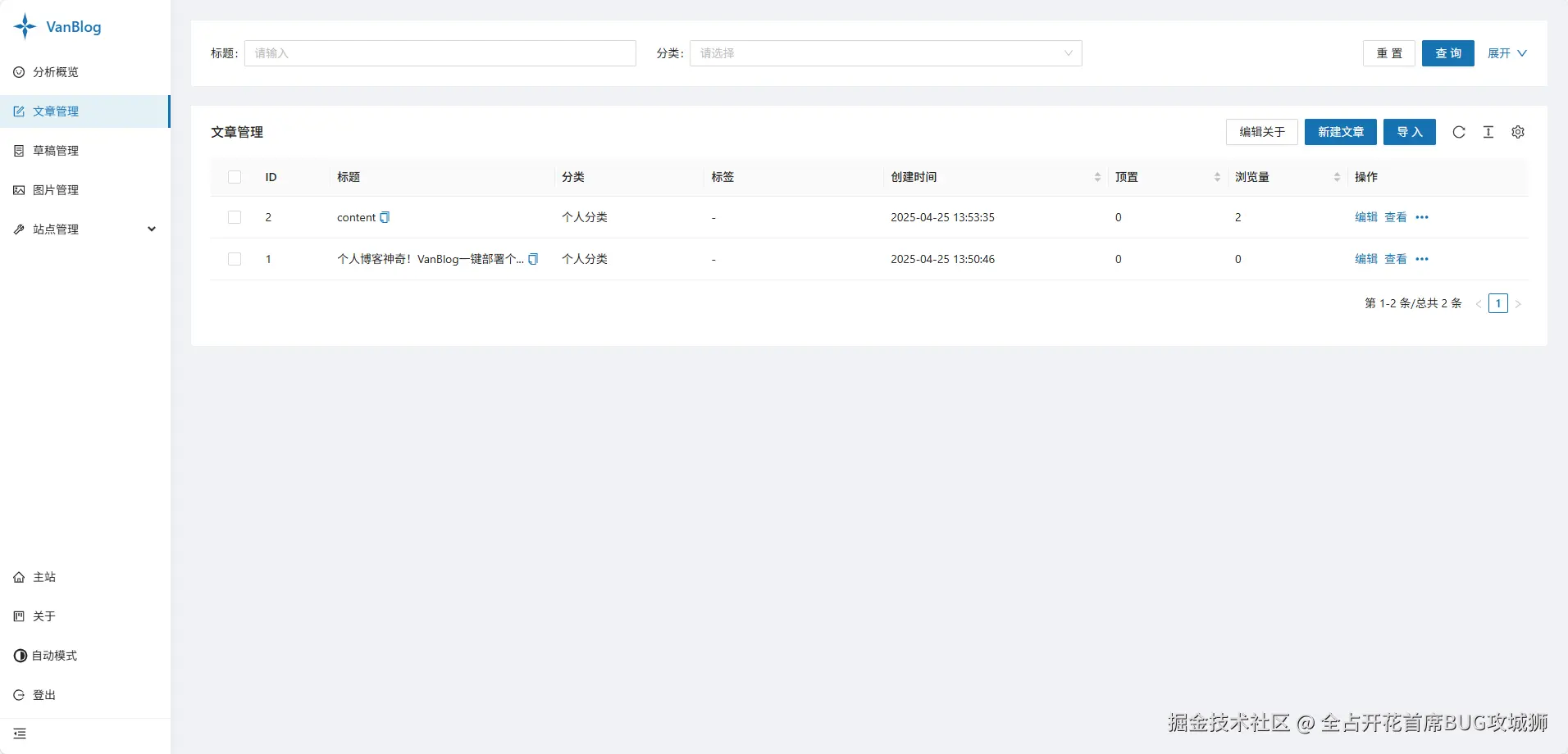This screenshot has height=754, width=1568.
Task: Refresh the article table
Action: (1459, 132)
